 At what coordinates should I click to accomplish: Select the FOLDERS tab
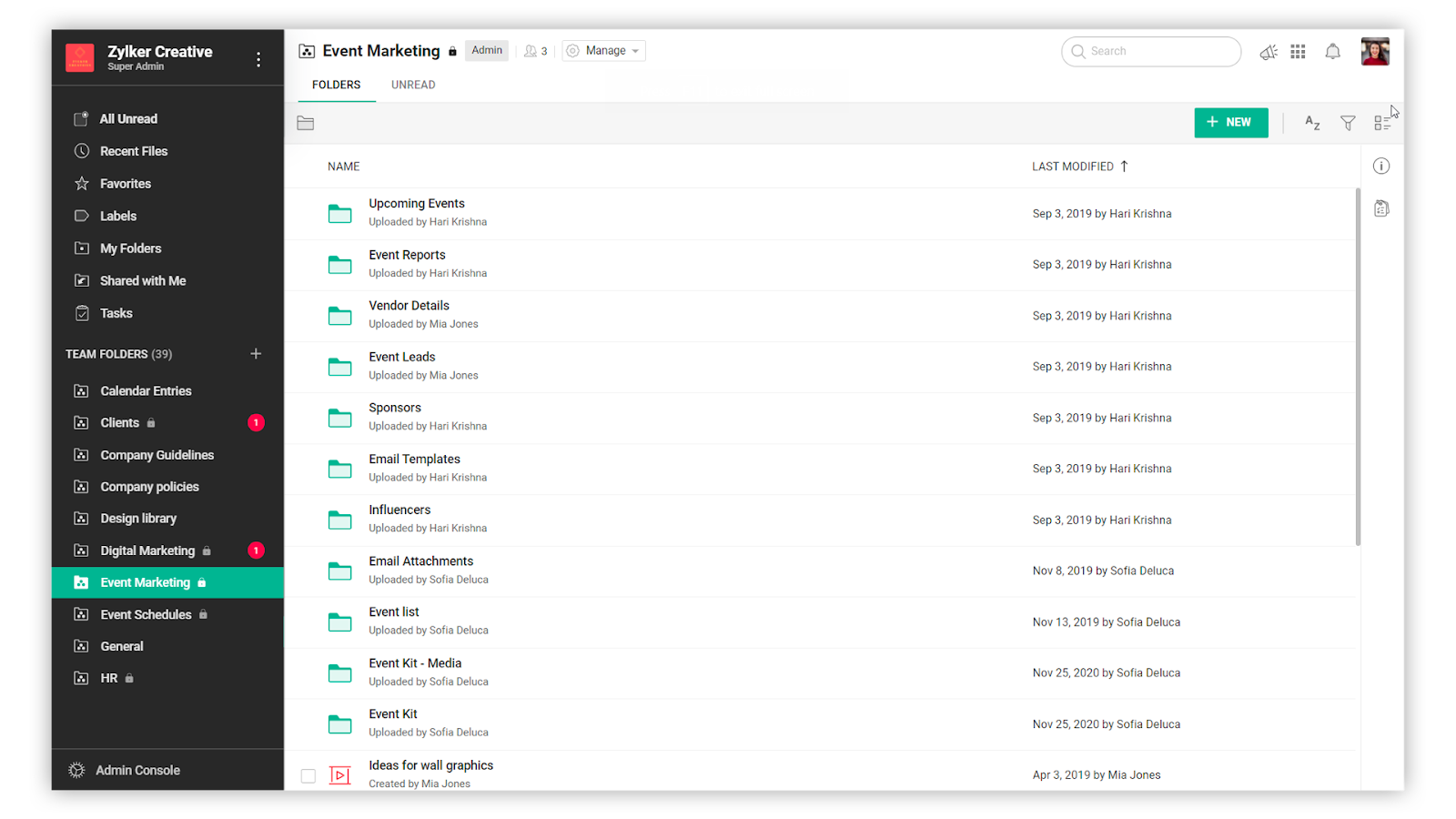[x=335, y=85]
